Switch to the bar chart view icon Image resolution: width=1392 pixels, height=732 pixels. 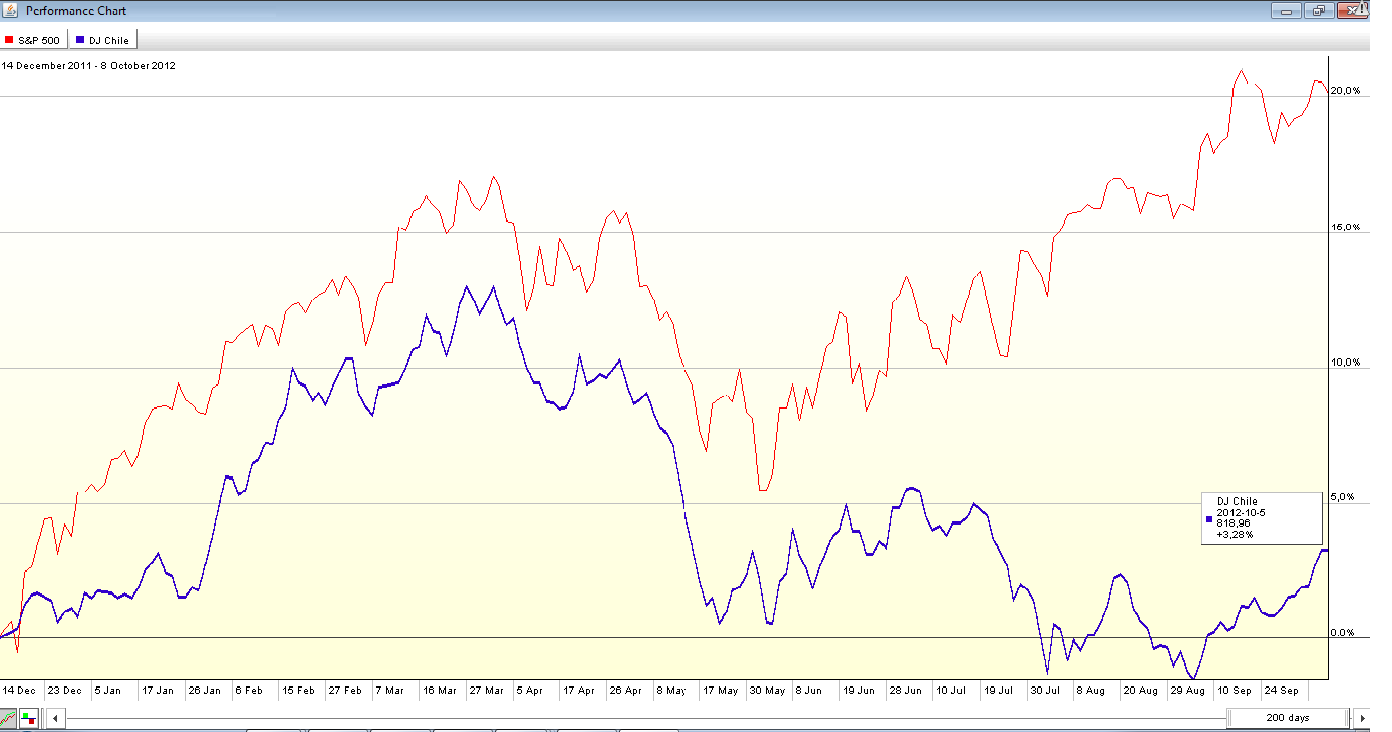28,718
